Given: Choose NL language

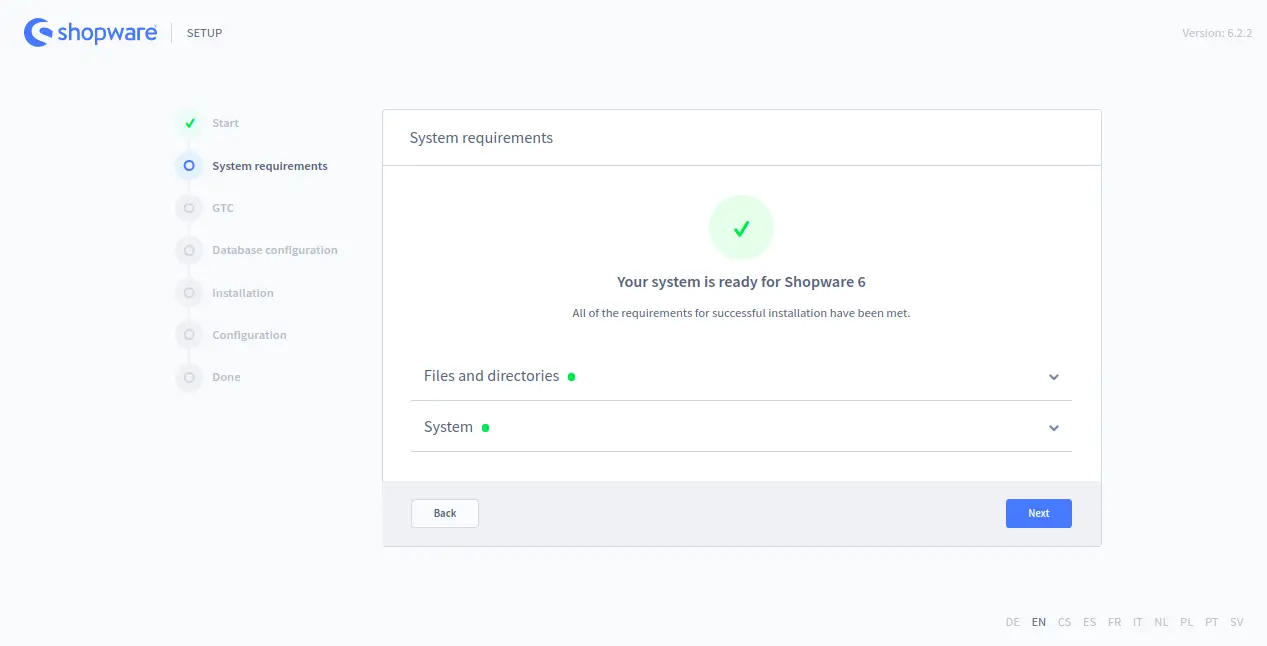Looking at the screenshot, I should pos(1161,622).
